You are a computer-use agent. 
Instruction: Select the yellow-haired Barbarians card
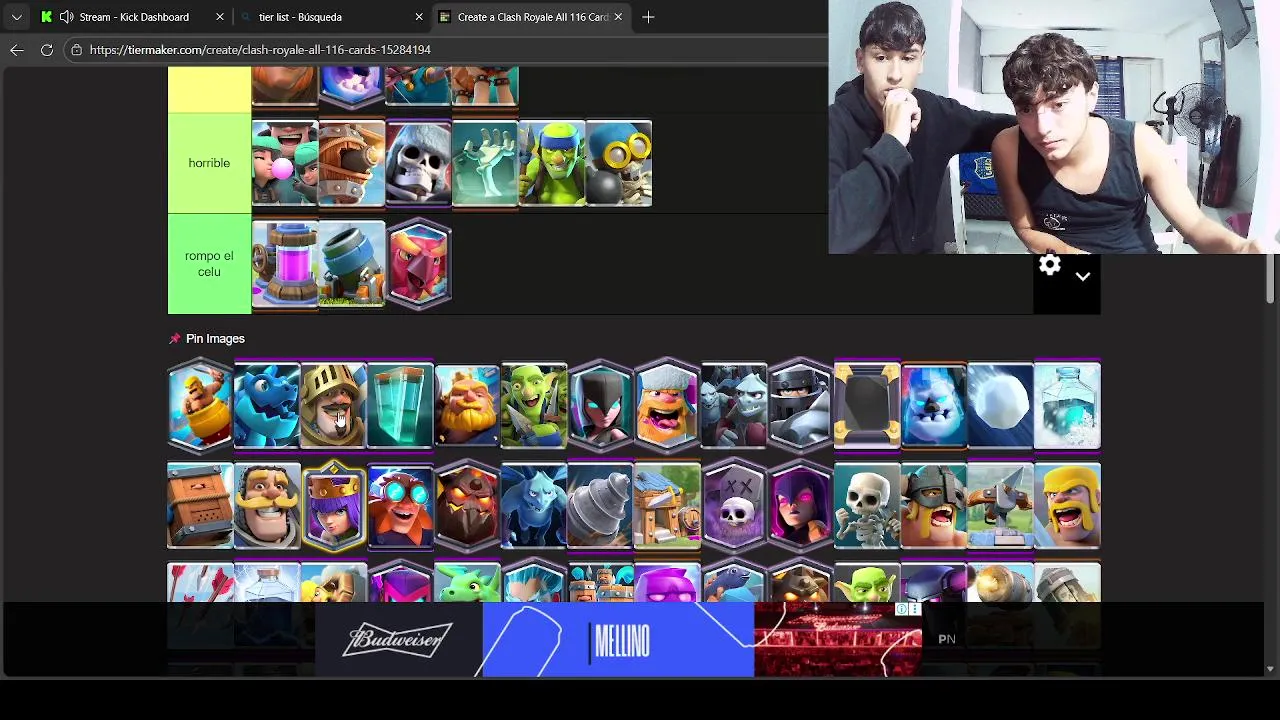tap(1067, 506)
